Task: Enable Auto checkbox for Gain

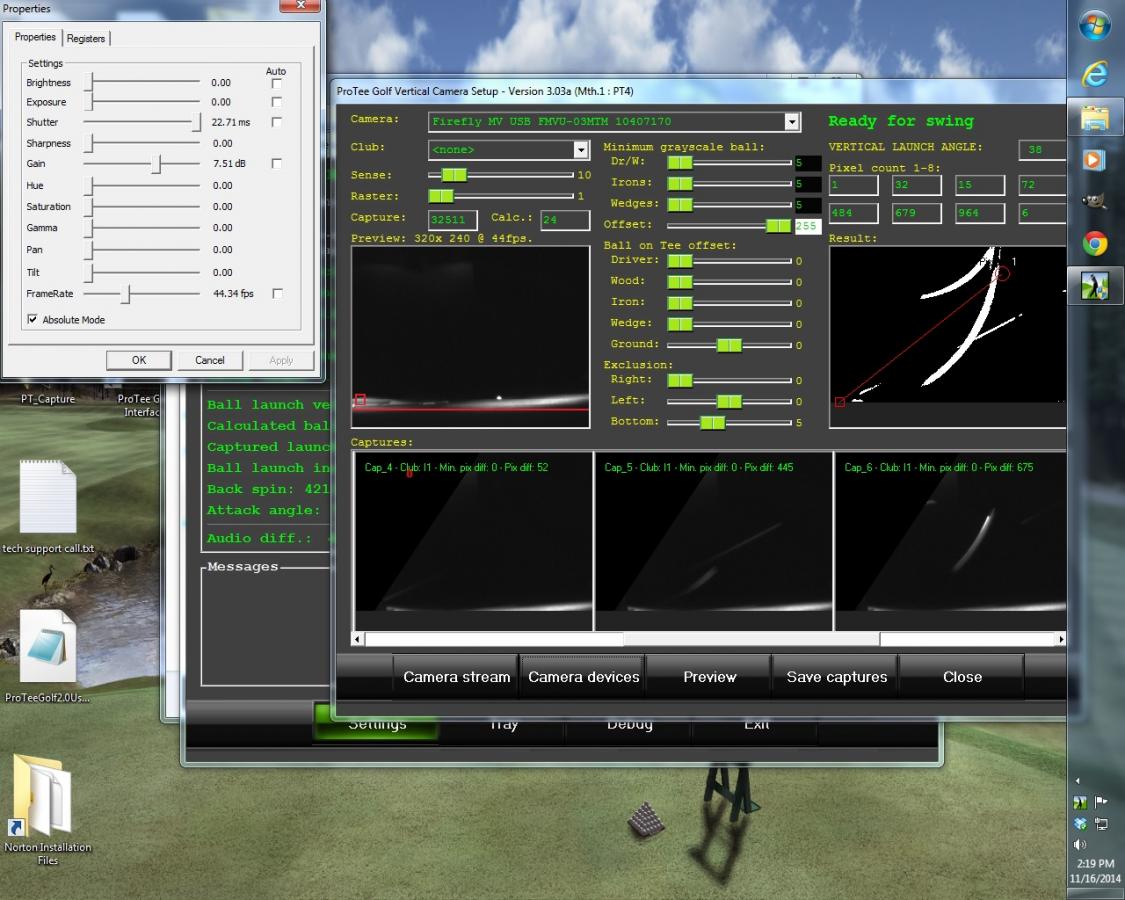Action: [x=277, y=164]
